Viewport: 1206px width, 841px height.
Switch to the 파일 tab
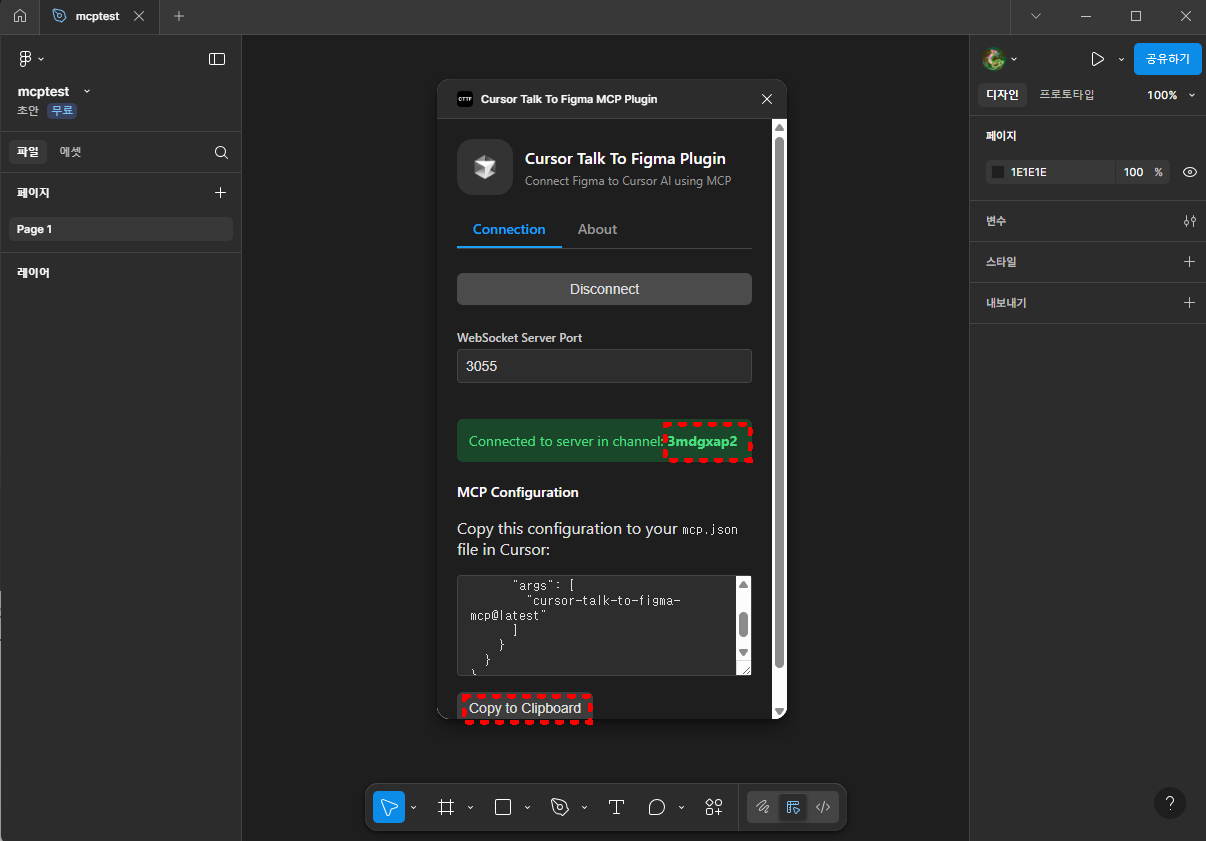click(28, 152)
